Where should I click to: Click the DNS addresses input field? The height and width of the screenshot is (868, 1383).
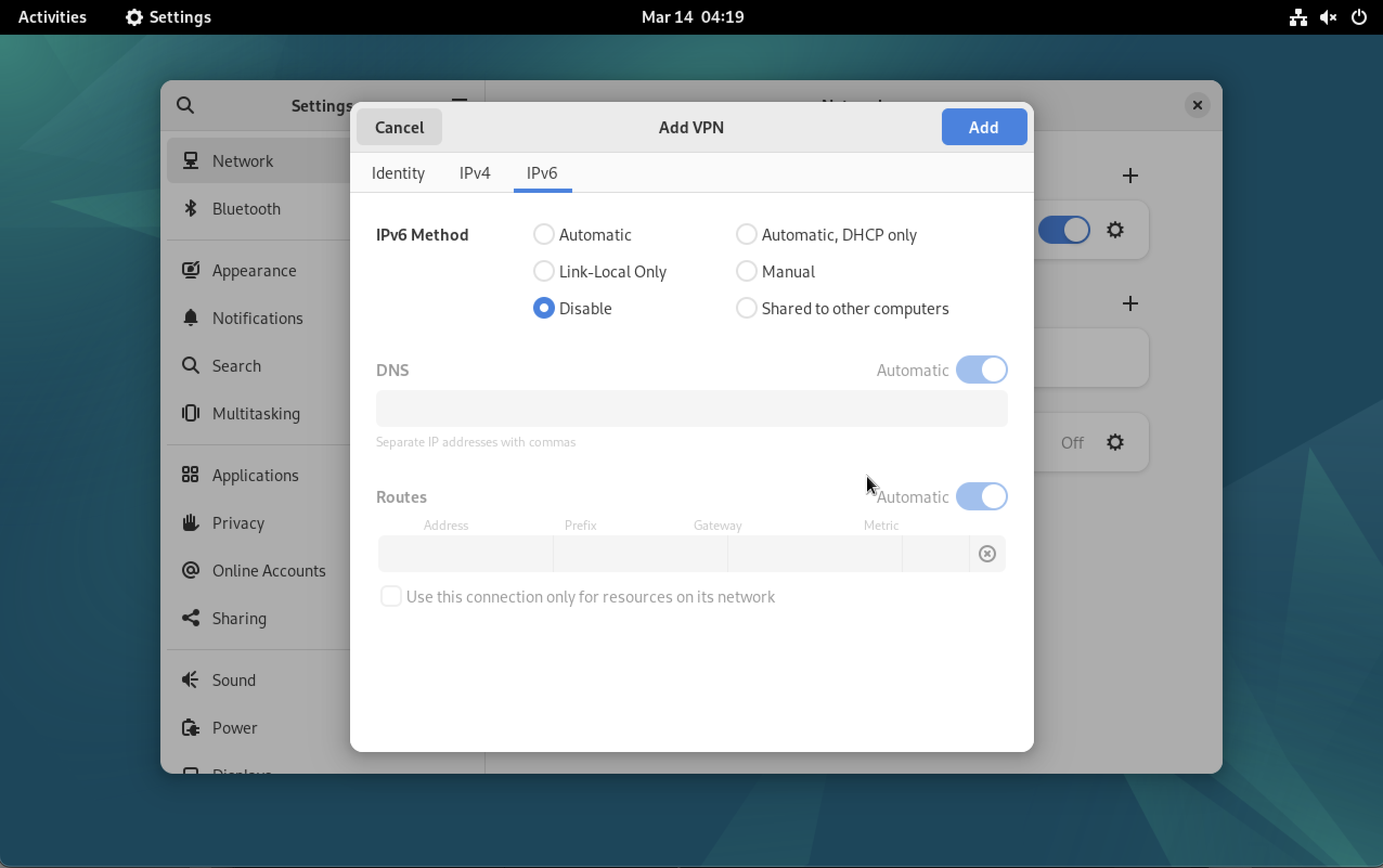coord(691,409)
